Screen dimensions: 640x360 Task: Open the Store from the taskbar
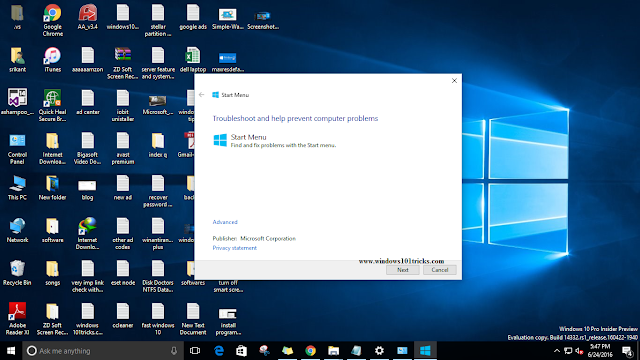click(x=242, y=351)
